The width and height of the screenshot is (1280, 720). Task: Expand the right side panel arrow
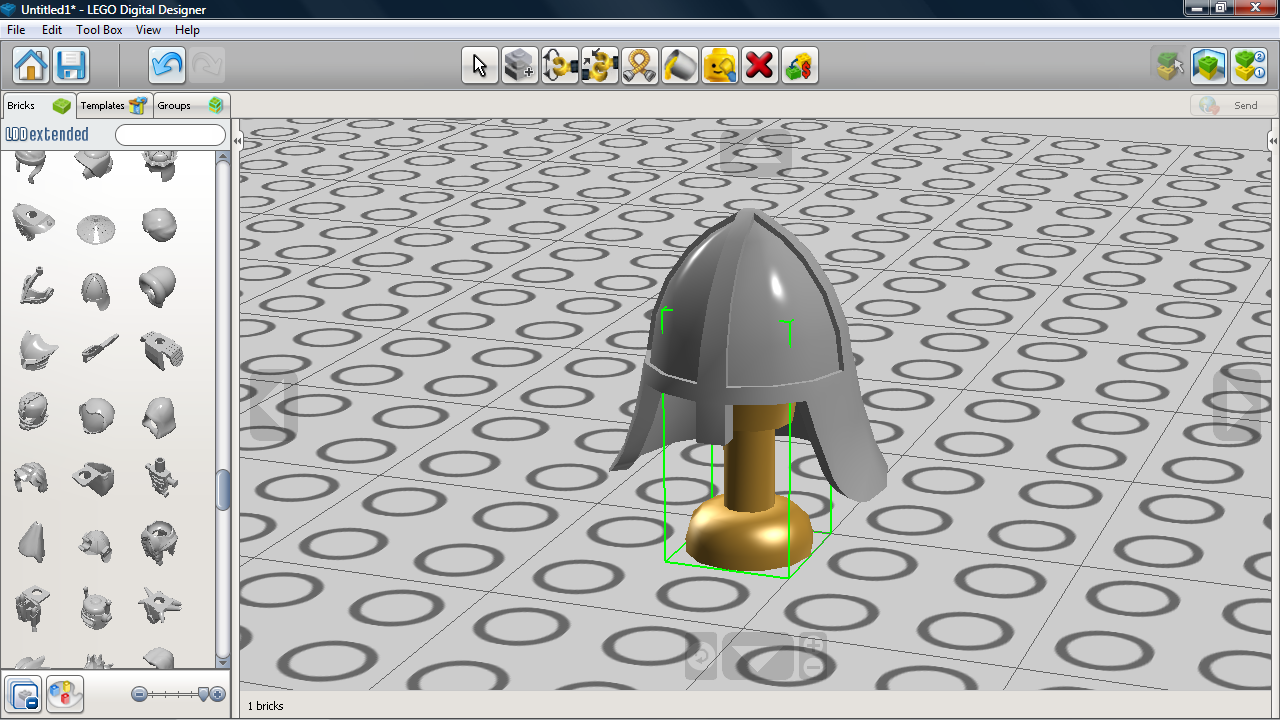1274,141
